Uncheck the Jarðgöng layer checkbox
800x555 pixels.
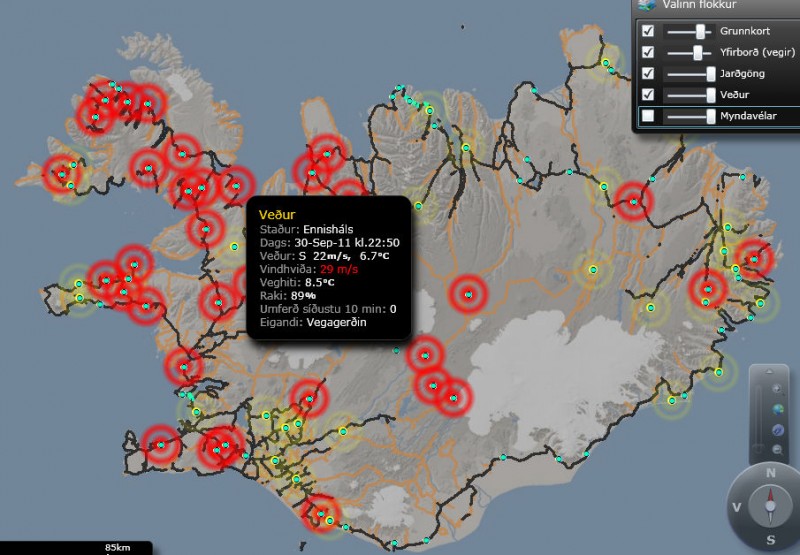point(648,73)
